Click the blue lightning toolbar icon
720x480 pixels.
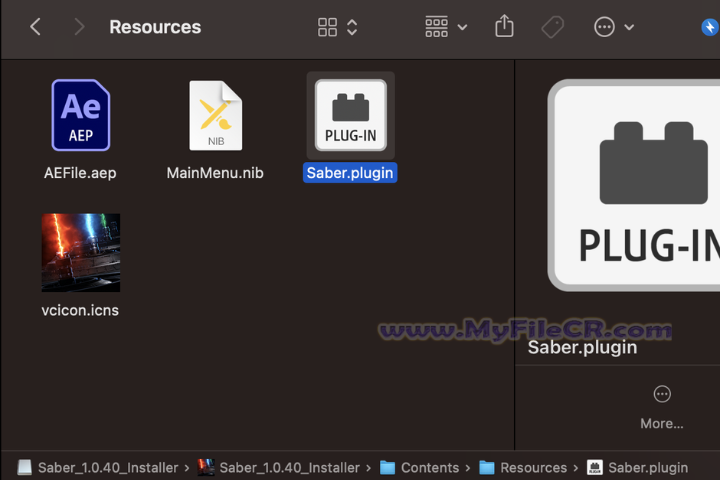point(710,27)
